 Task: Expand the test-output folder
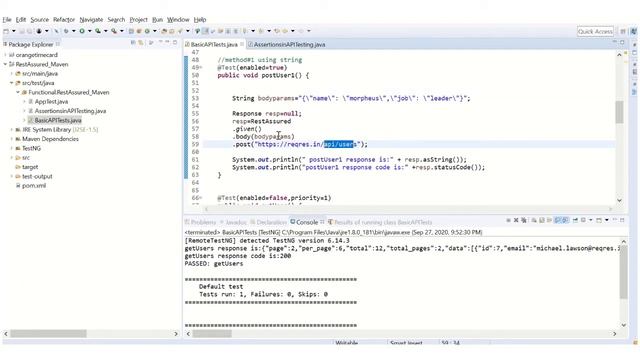(11, 176)
